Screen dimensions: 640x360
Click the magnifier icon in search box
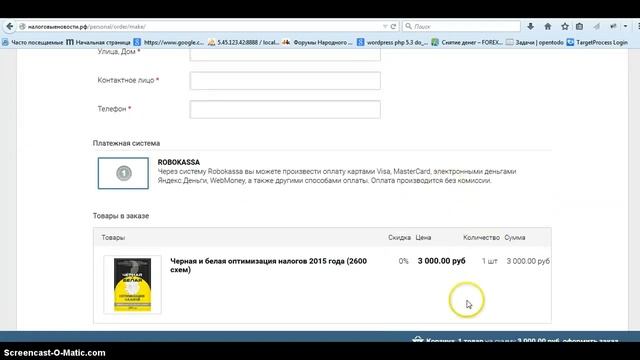coord(408,26)
